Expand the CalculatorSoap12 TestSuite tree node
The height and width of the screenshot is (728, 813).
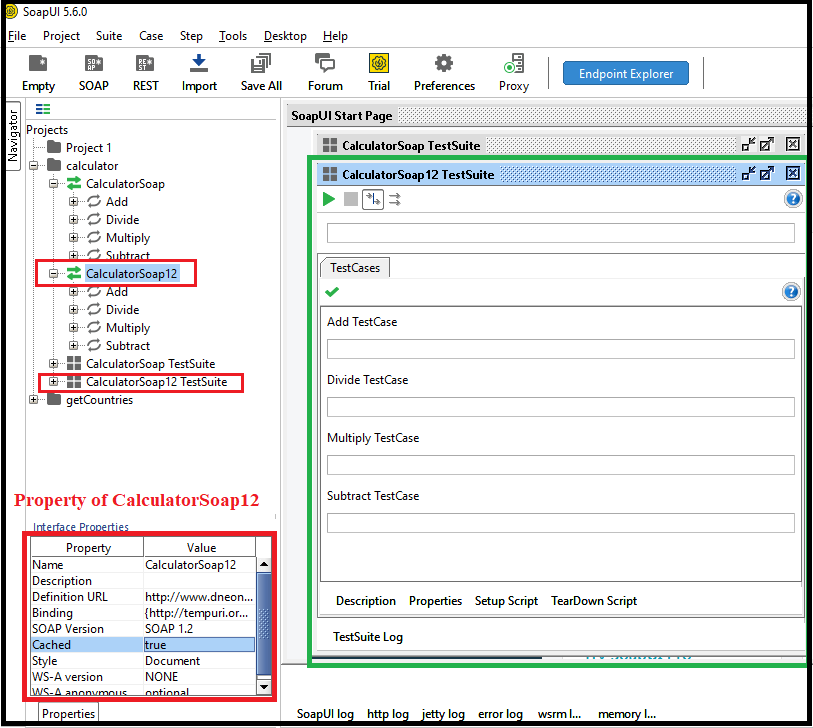point(53,382)
